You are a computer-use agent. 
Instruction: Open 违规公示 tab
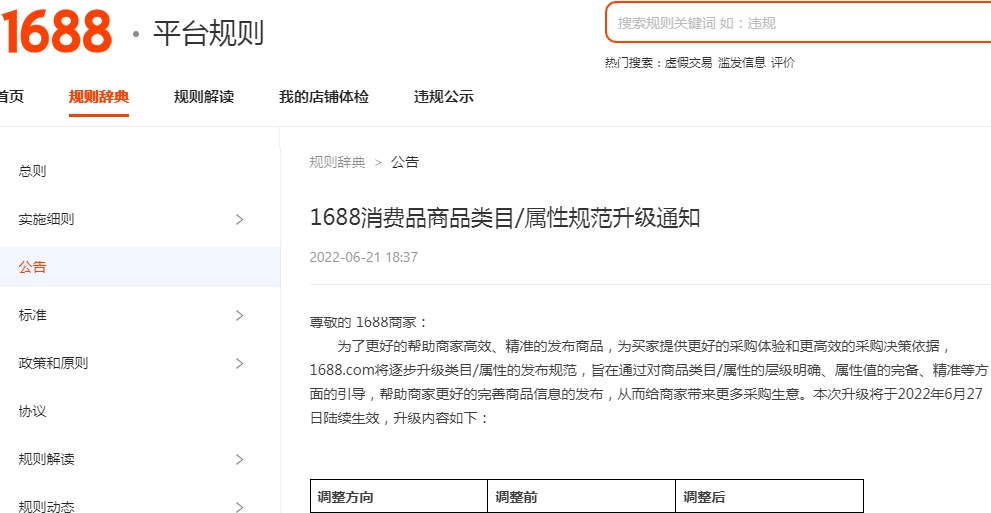[444, 97]
